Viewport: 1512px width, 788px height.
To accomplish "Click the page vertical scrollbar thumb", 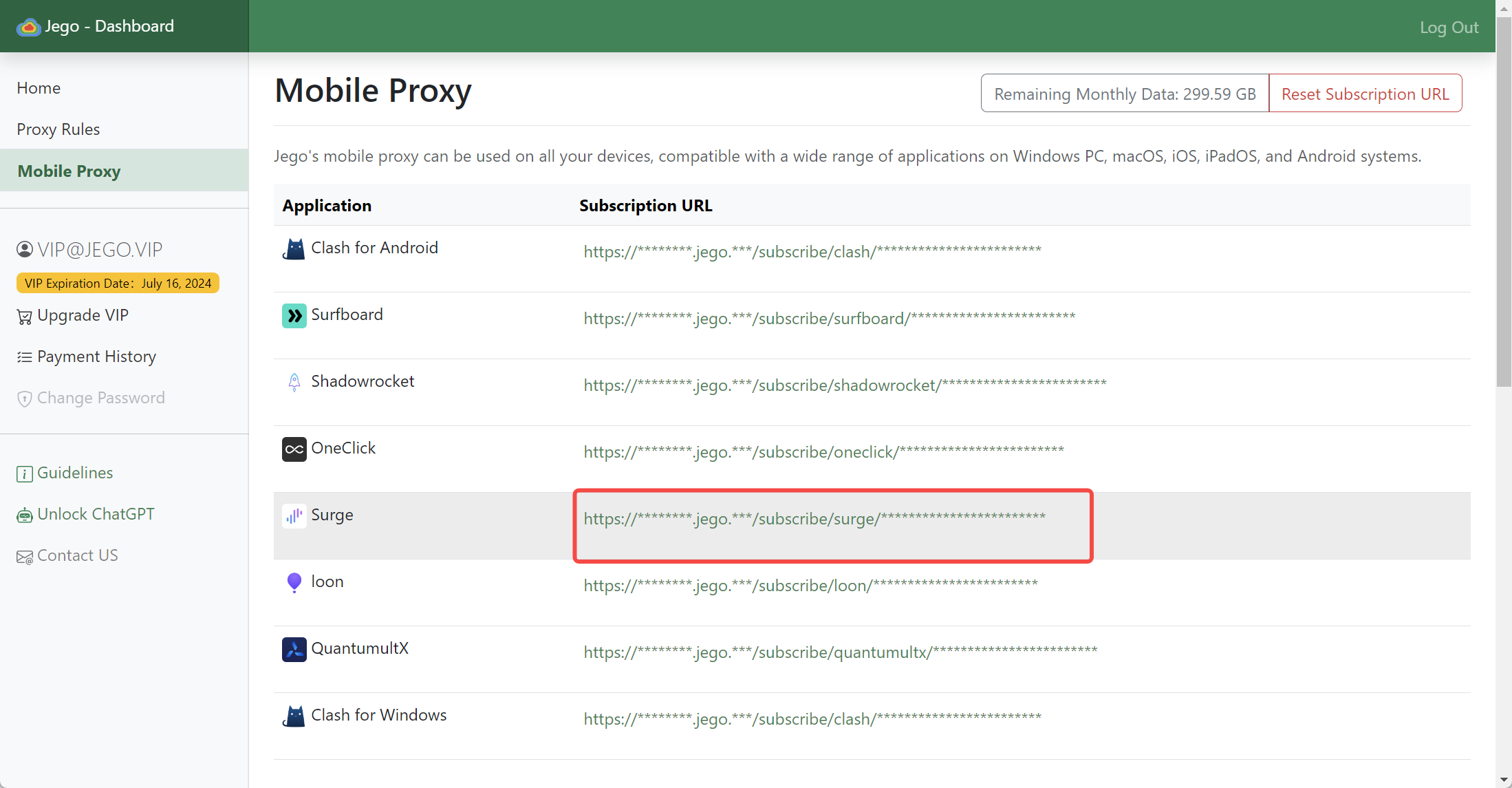I will click(x=1504, y=201).
